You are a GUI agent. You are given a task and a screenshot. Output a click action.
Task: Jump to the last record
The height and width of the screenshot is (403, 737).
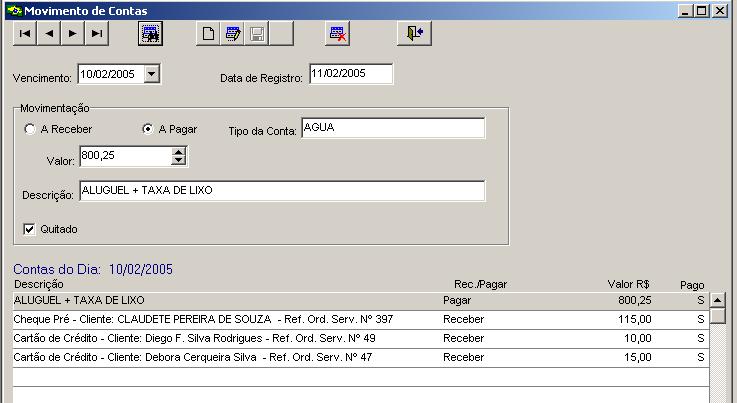tap(96, 33)
